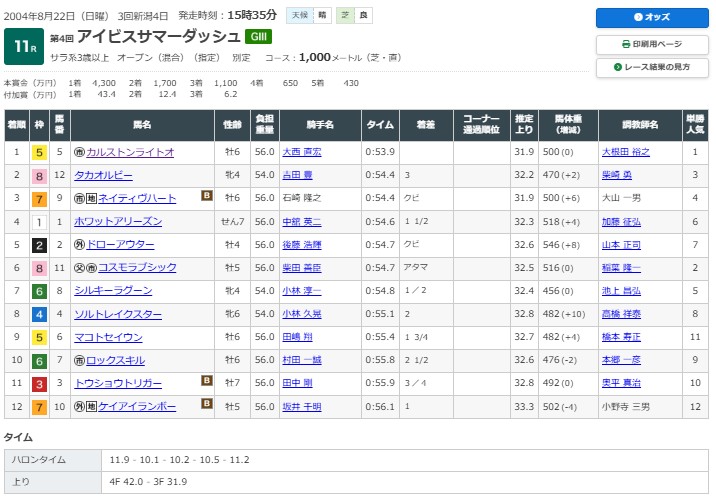Click blinker B icon beside ケイアイランボー
The image size is (716, 498).
coord(207,404)
